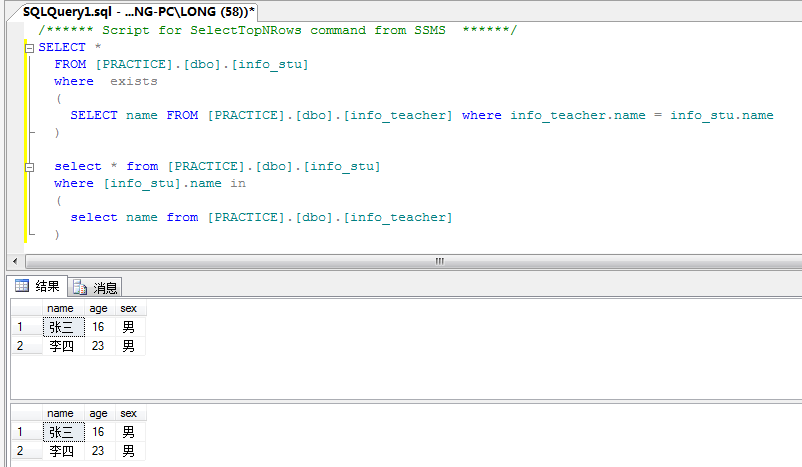
Task: Click the editor horizontal scrollbar thumb
Action: pyautogui.click(x=439, y=261)
